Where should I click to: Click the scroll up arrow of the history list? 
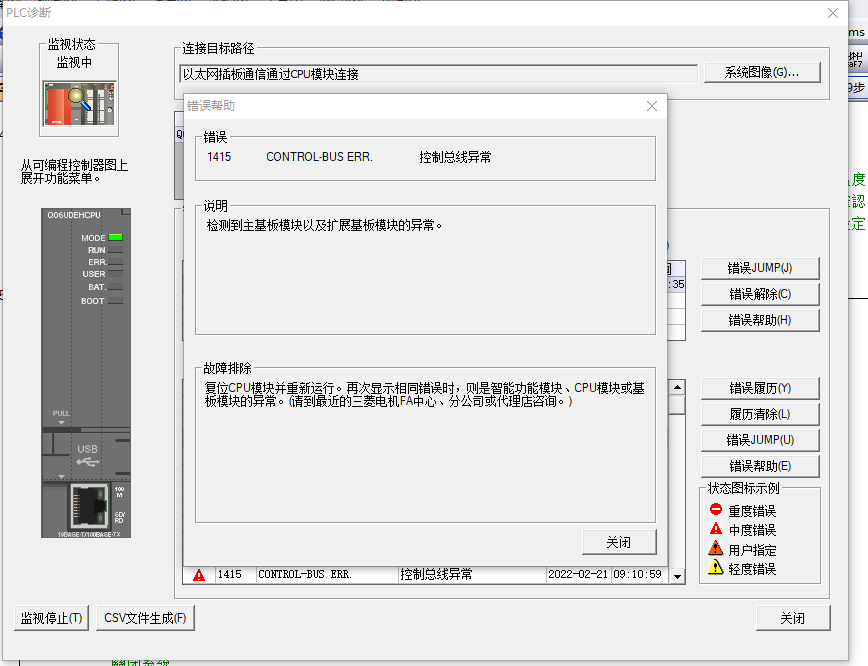pos(677,388)
